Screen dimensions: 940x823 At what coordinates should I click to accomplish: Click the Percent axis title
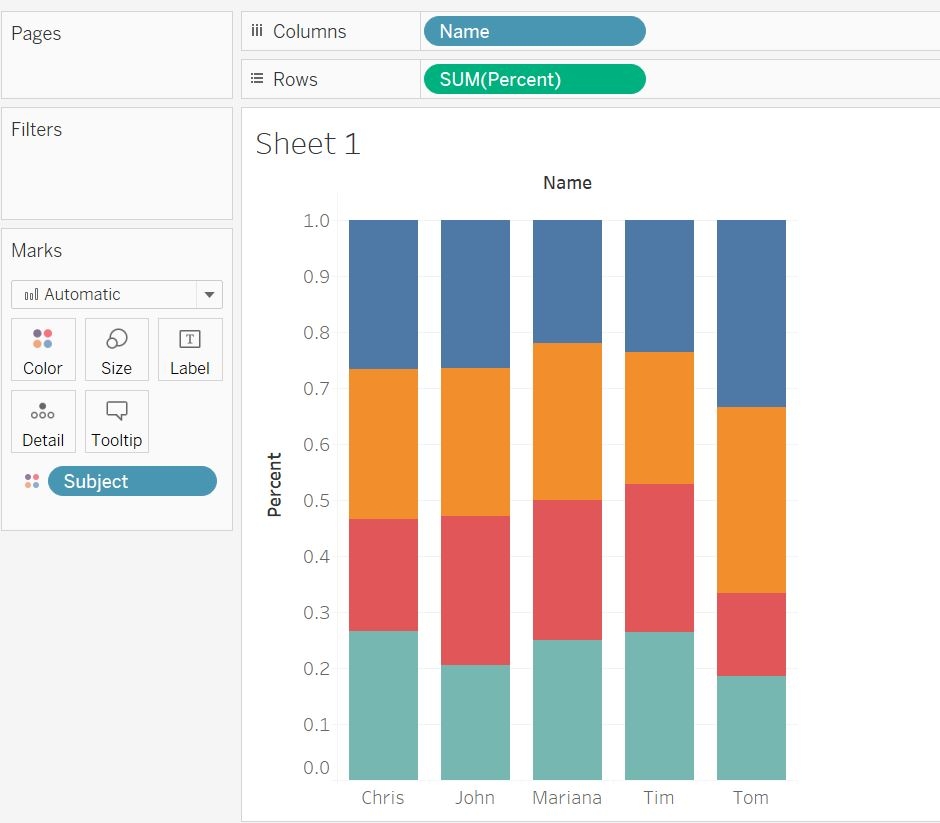(x=275, y=483)
